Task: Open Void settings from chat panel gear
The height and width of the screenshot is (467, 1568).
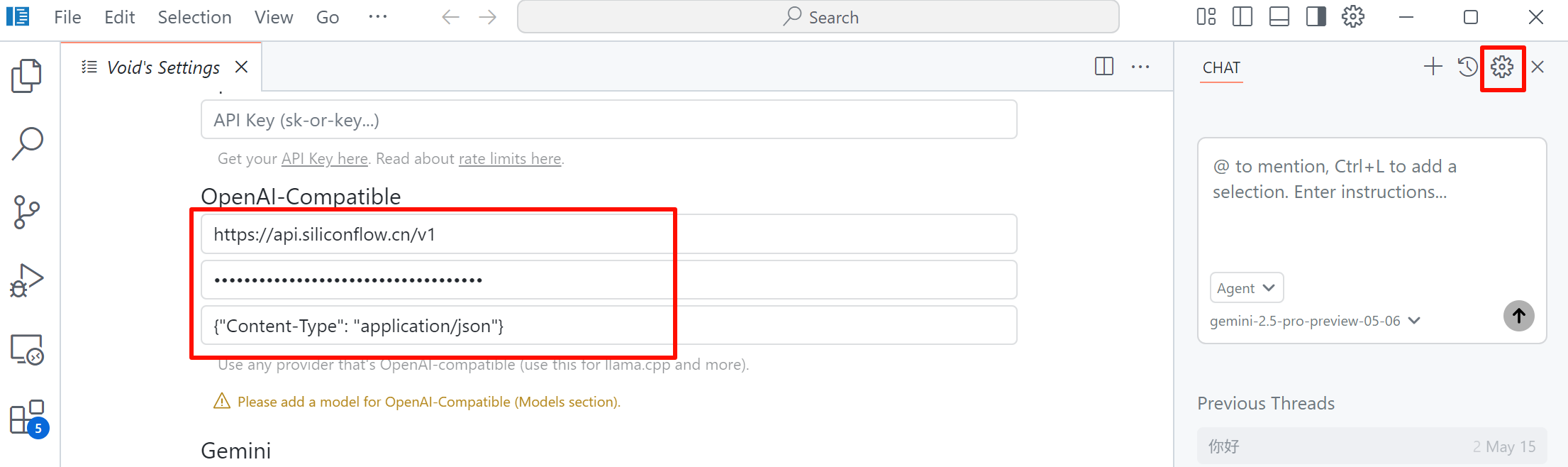Action: click(x=1502, y=67)
